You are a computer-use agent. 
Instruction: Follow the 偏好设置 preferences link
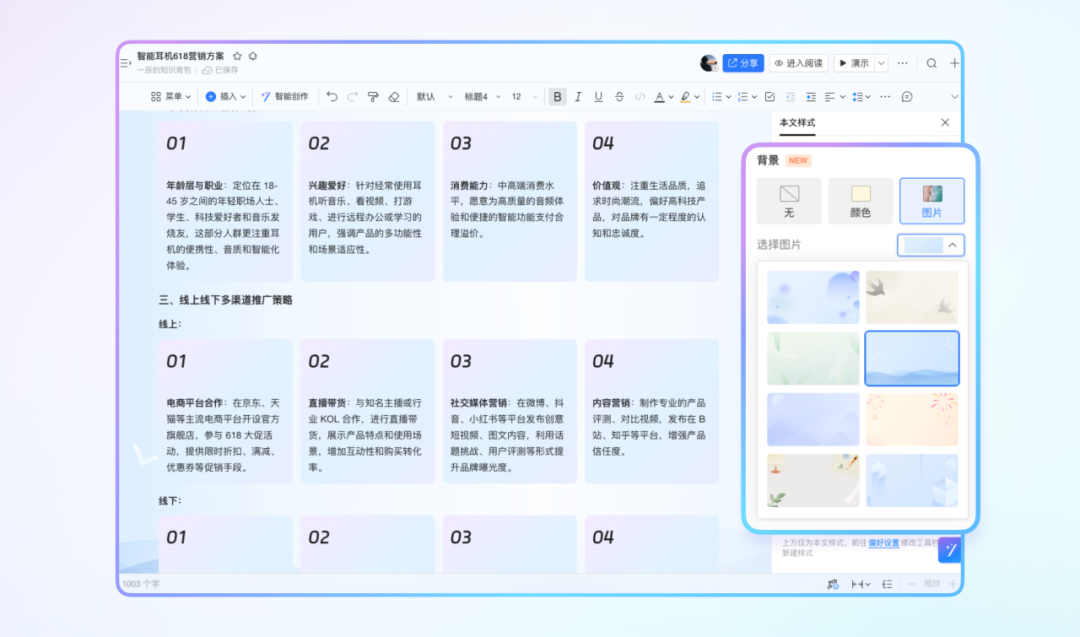pyautogui.click(x=882, y=541)
